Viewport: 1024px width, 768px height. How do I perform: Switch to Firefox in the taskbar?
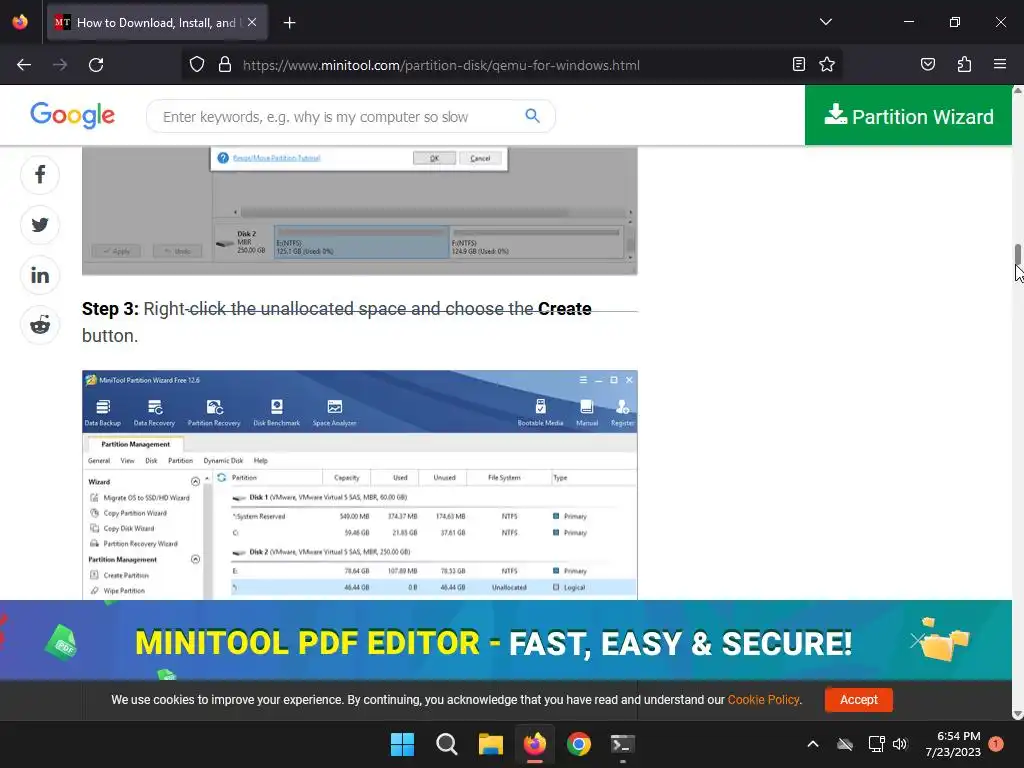pos(535,744)
